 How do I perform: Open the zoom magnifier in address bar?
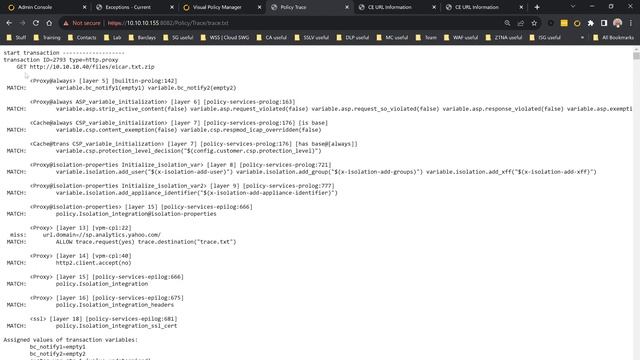tap(507, 23)
